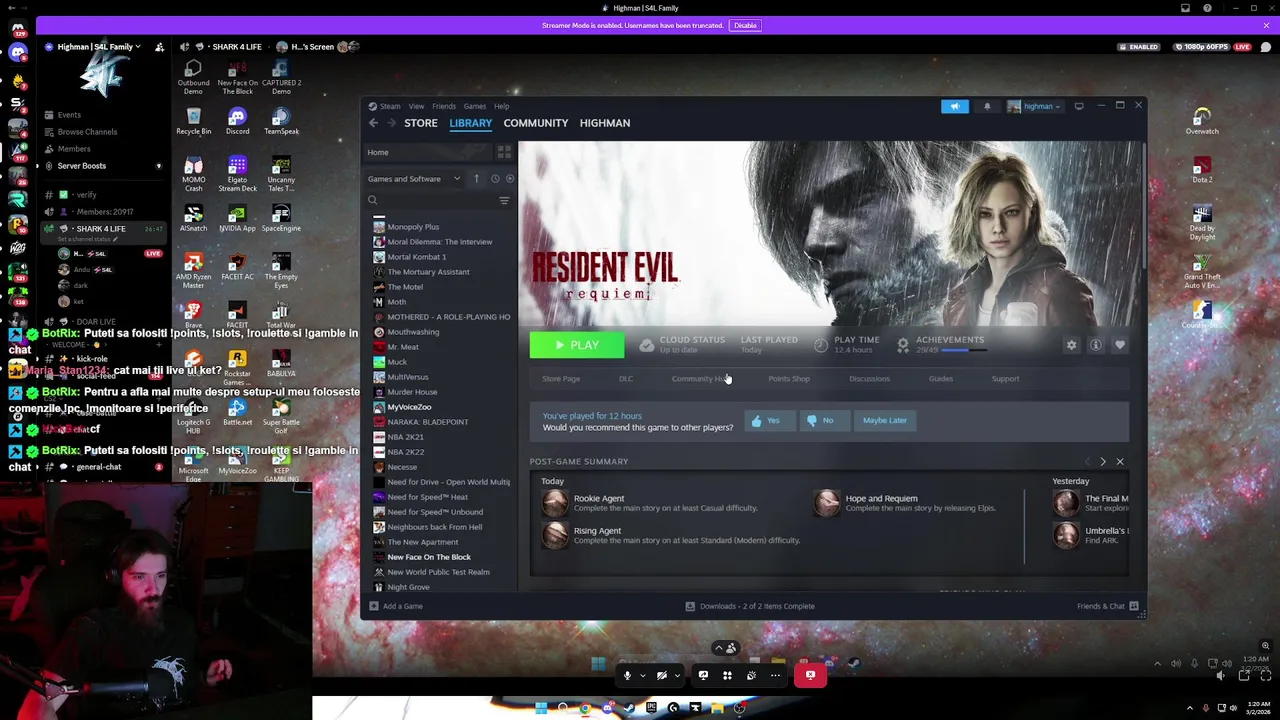1280x720 pixels.
Task: Open the LIBRARY tab in Steam
Action: tap(470, 123)
